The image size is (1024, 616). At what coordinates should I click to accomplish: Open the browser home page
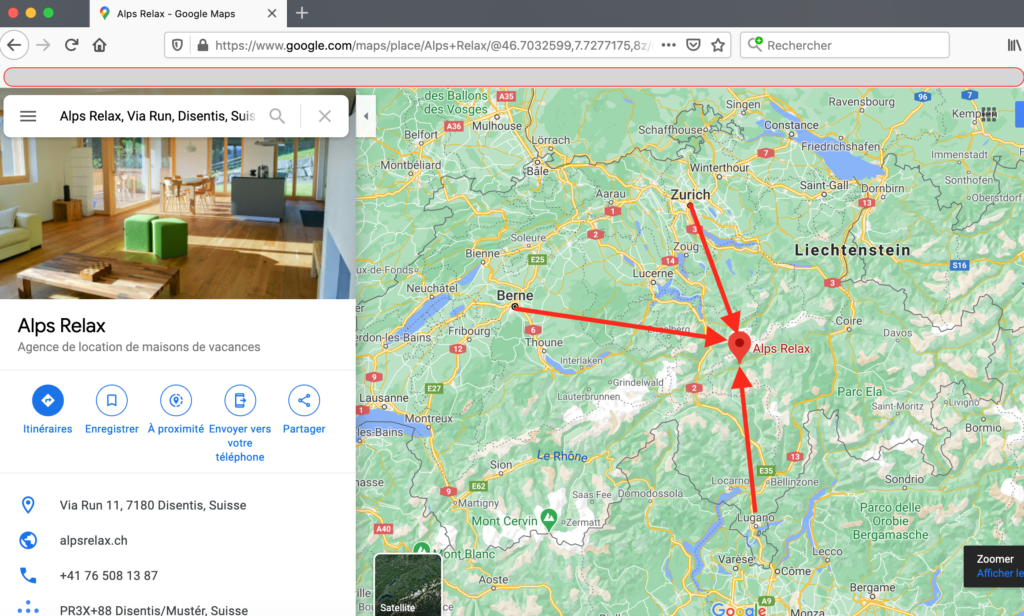99,45
